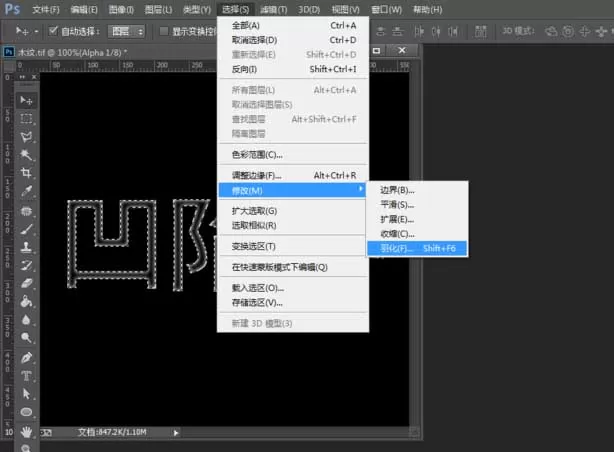614x452 pixels.
Task: Select the Brush tool
Action: [26, 229]
